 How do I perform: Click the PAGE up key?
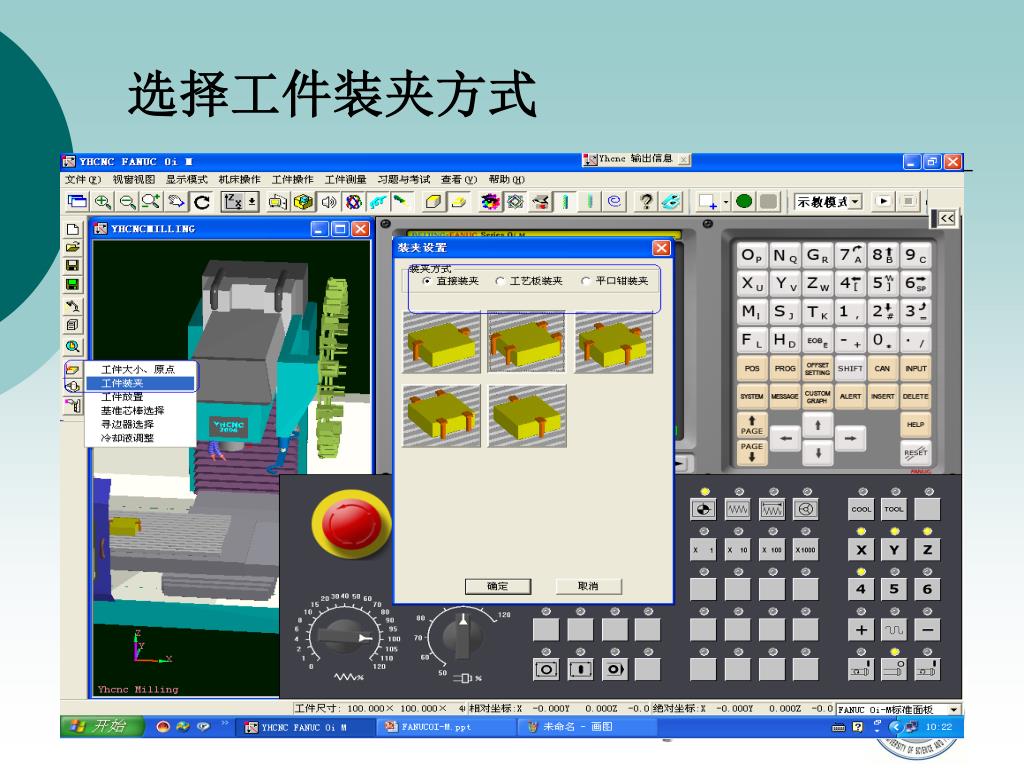coord(752,425)
